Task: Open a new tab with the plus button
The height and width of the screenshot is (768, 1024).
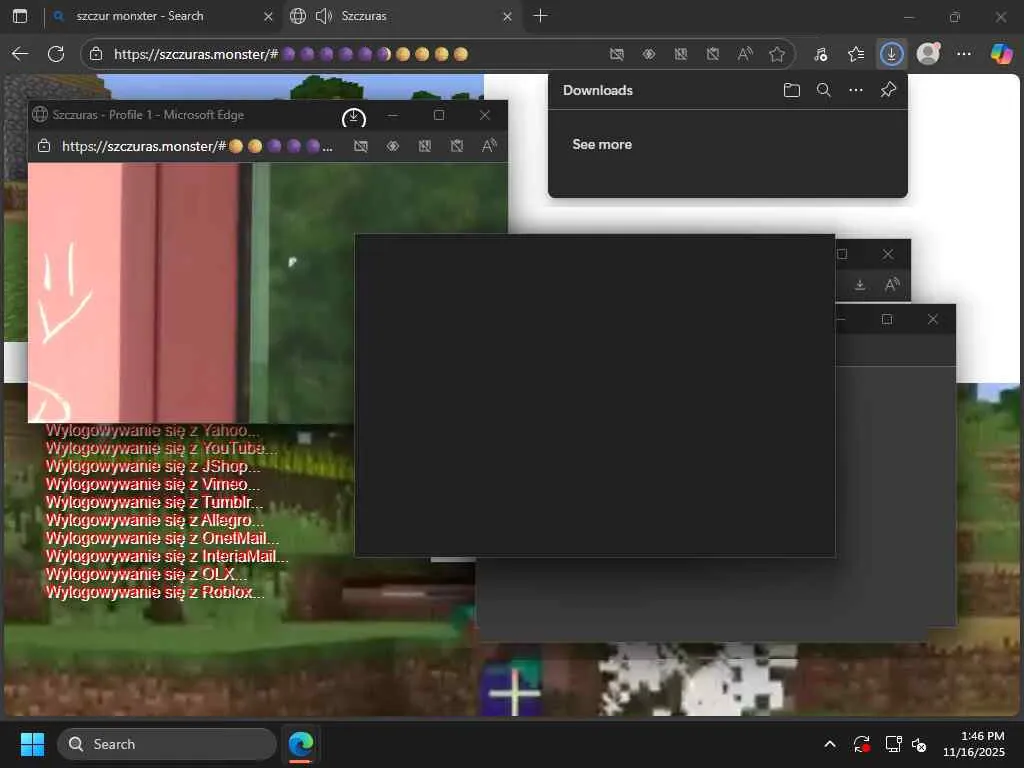Action: pyautogui.click(x=540, y=16)
